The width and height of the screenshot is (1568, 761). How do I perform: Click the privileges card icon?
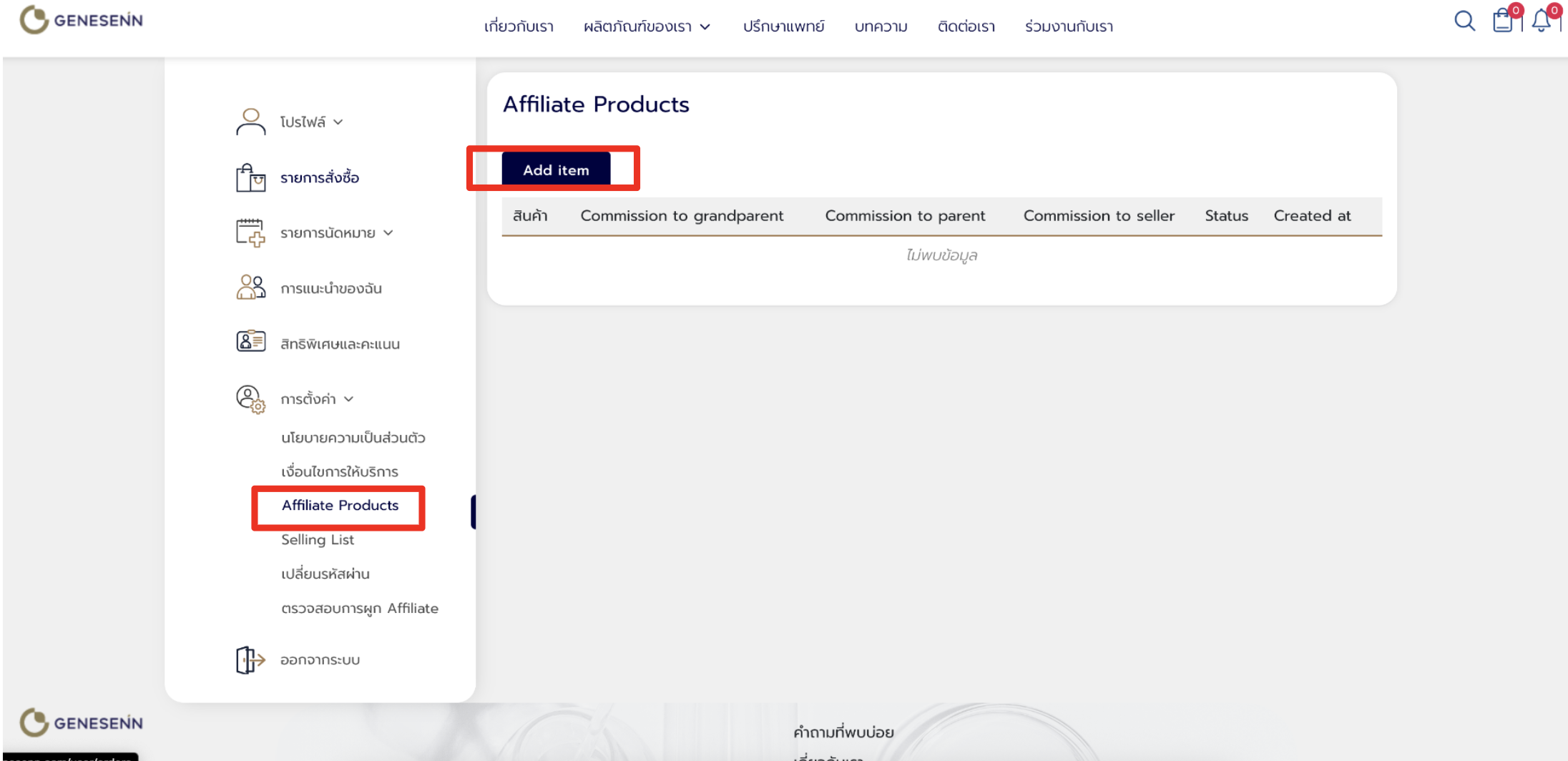(250, 342)
